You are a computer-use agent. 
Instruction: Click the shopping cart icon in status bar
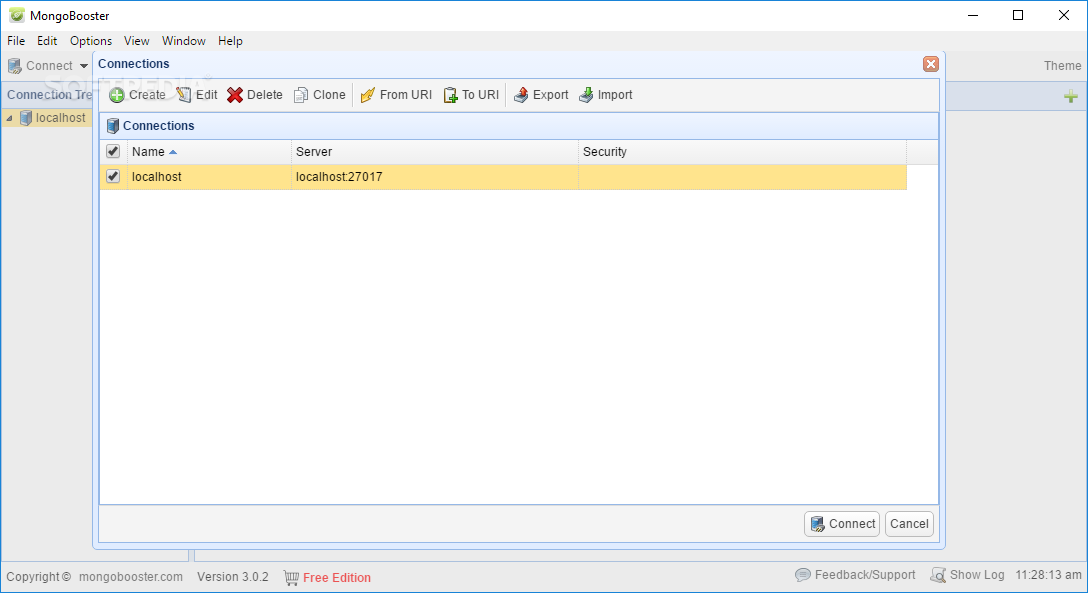click(291, 577)
